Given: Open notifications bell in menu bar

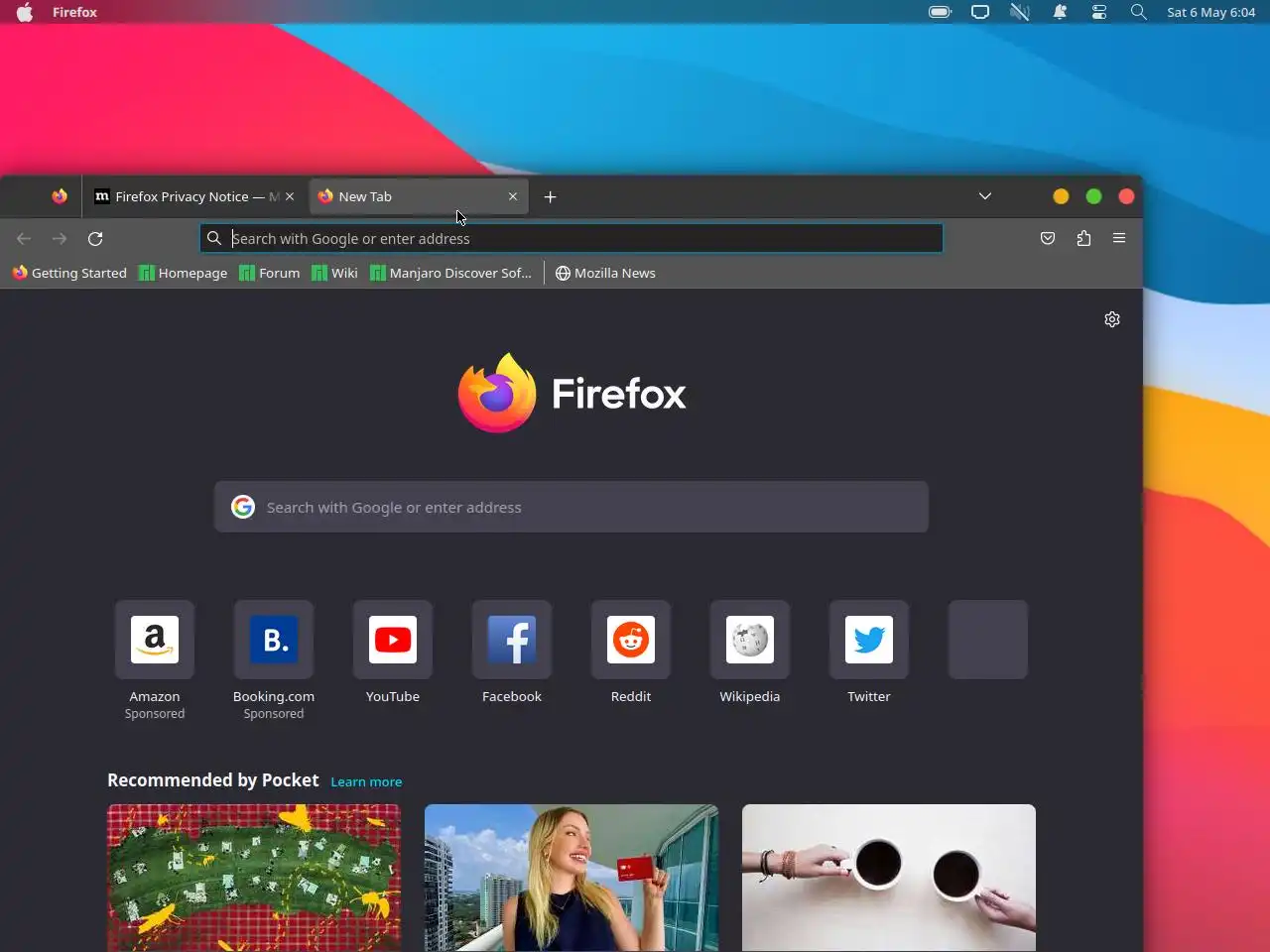Looking at the screenshot, I should pos(1060,12).
